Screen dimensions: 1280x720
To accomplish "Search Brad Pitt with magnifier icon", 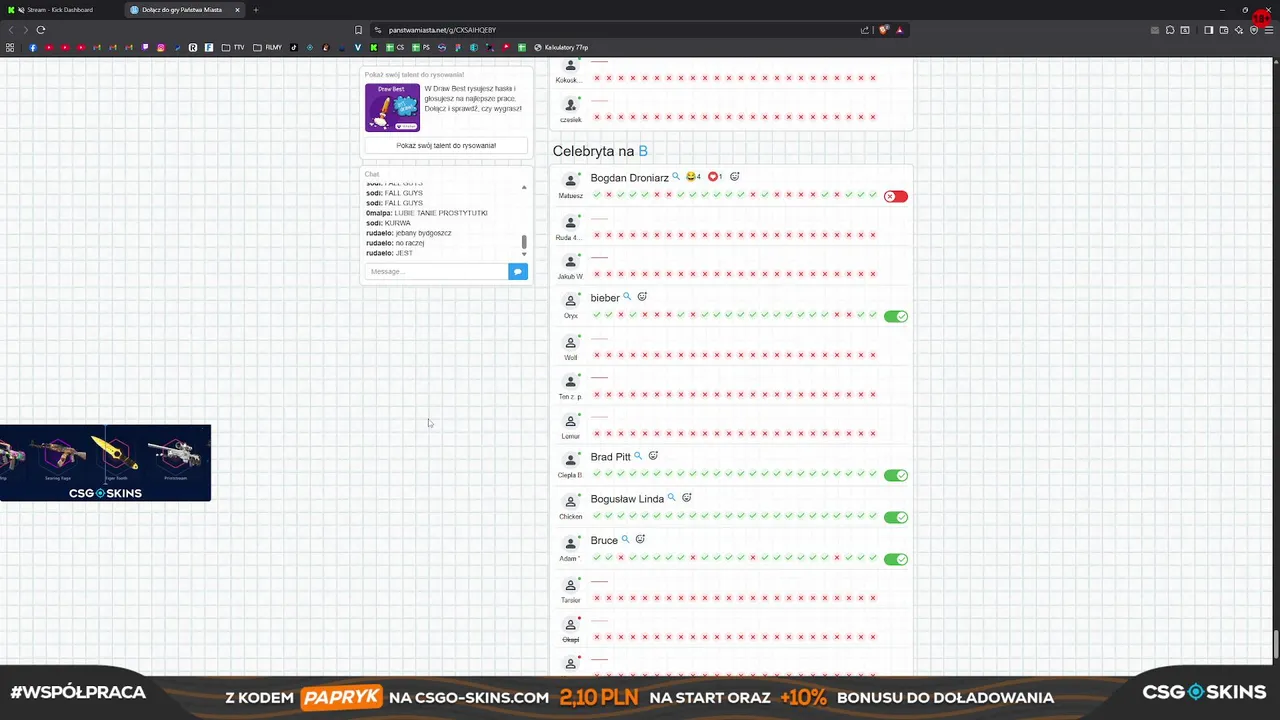I will pos(638,456).
